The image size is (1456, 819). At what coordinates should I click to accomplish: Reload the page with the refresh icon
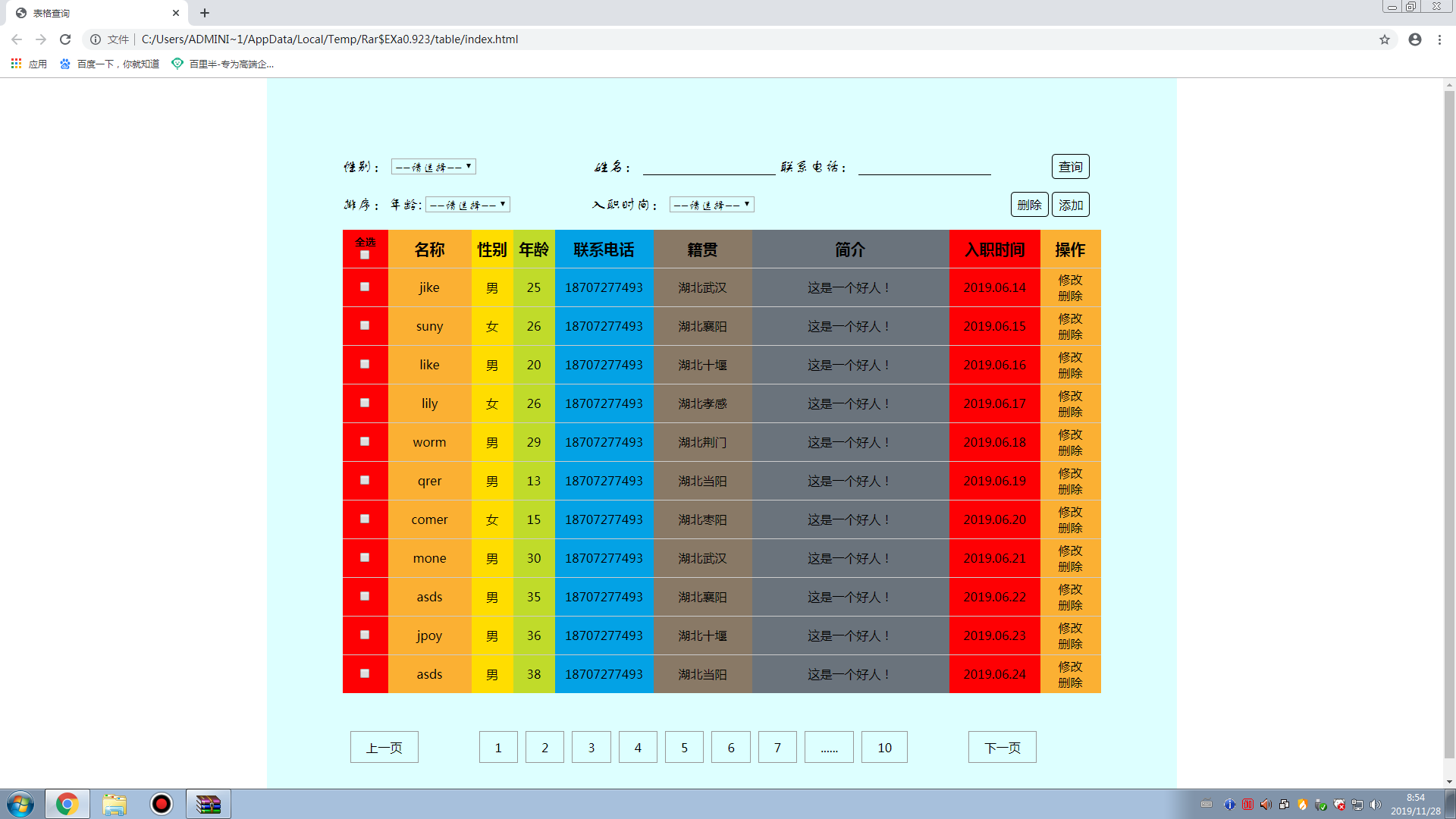(x=64, y=39)
